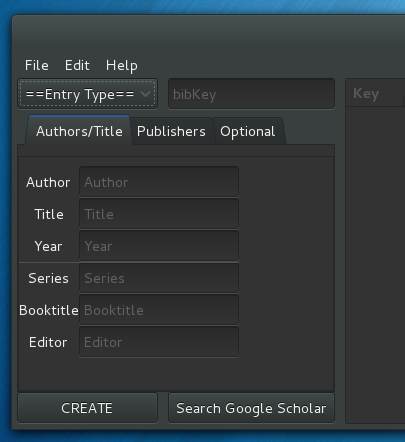405x442 pixels.
Task: Click the Entry Type chevron arrow
Action: 146,94
